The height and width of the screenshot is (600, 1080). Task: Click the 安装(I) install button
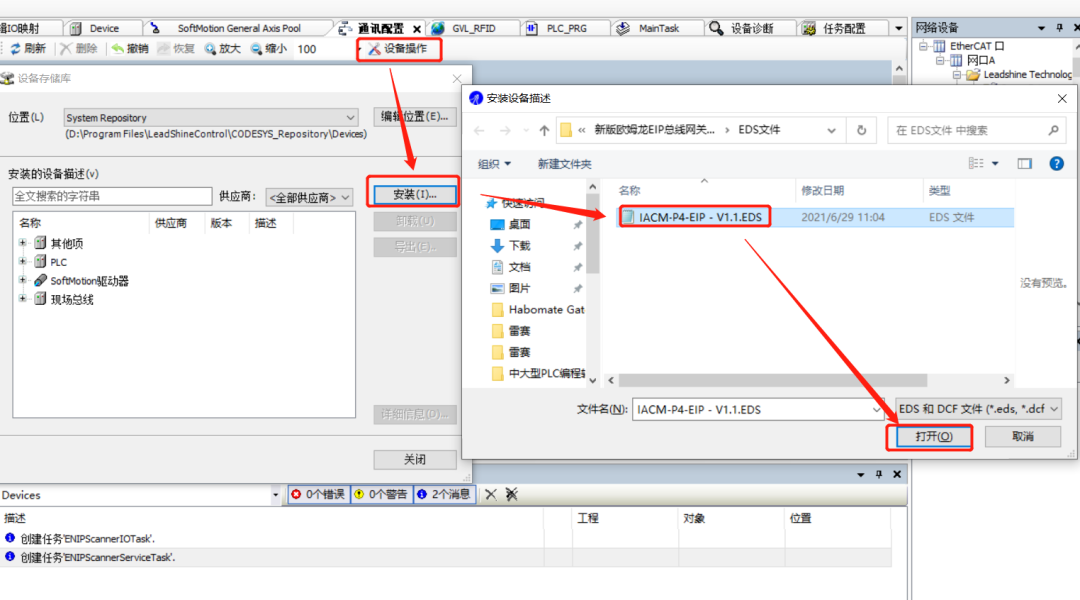click(x=414, y=193)
